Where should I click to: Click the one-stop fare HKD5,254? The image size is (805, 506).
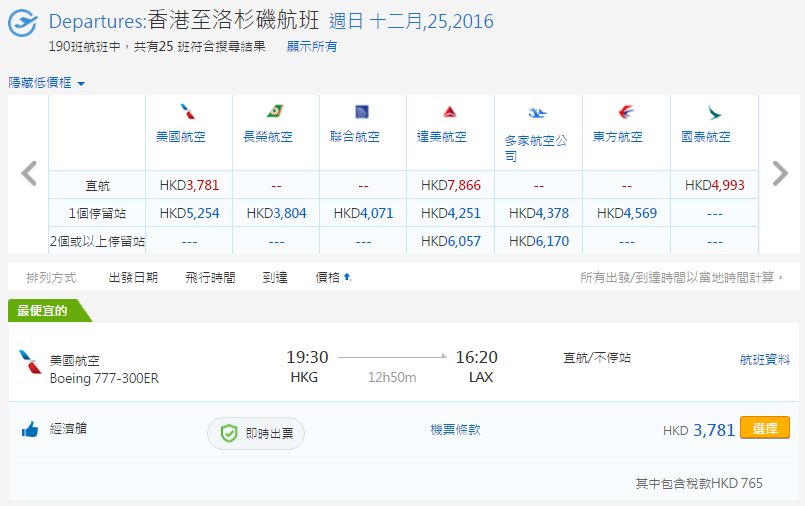[189, 213]
